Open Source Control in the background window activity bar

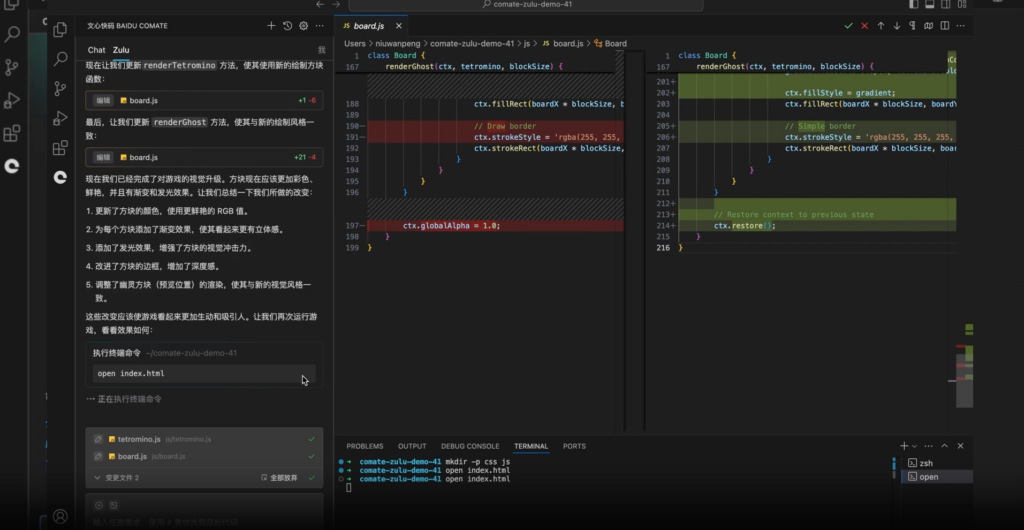click(12, 67)
